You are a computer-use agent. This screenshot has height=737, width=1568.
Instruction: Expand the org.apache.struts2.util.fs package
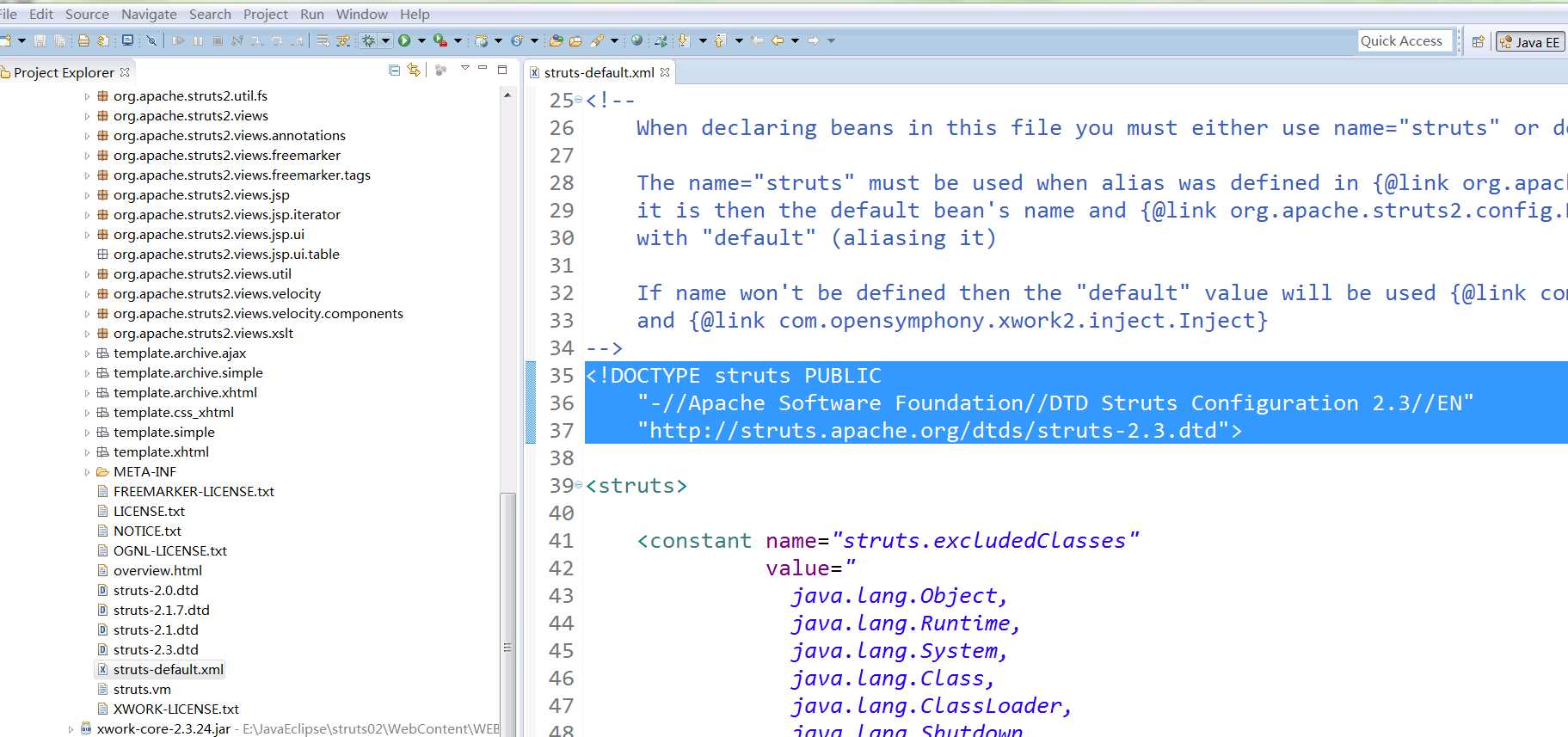pyautogui.click(x=87, y=96)
